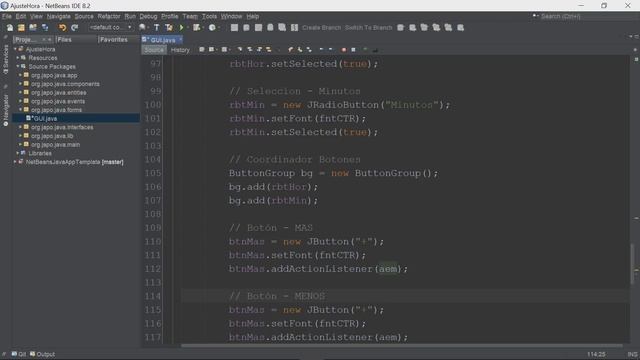640x360 pixels.
Task: Toggle Bookmark icon in editor toolbar
Action: [x=309, y=50]
